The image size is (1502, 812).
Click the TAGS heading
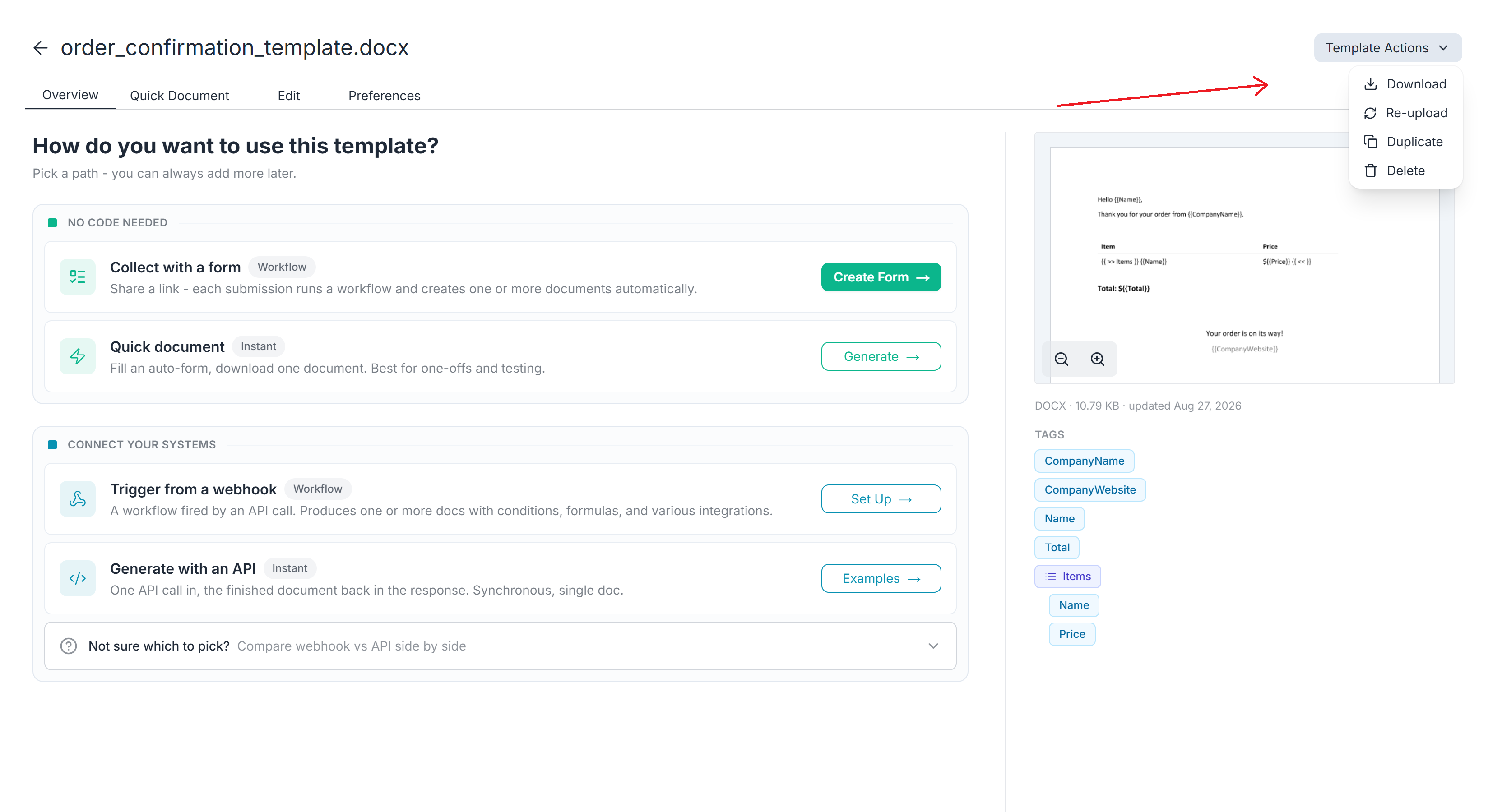(1049, 435)
